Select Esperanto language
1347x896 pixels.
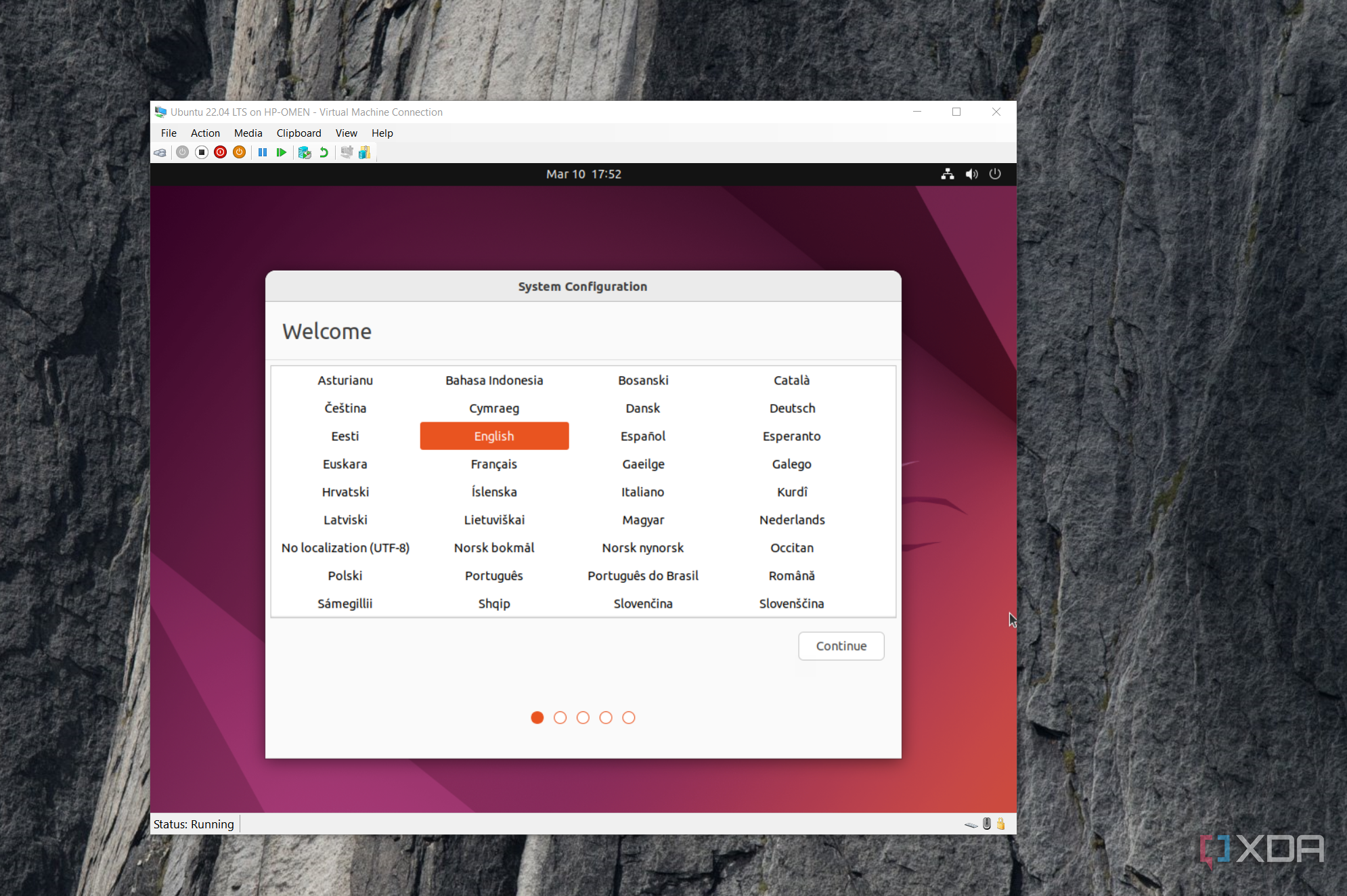click(x=792, y=436)
